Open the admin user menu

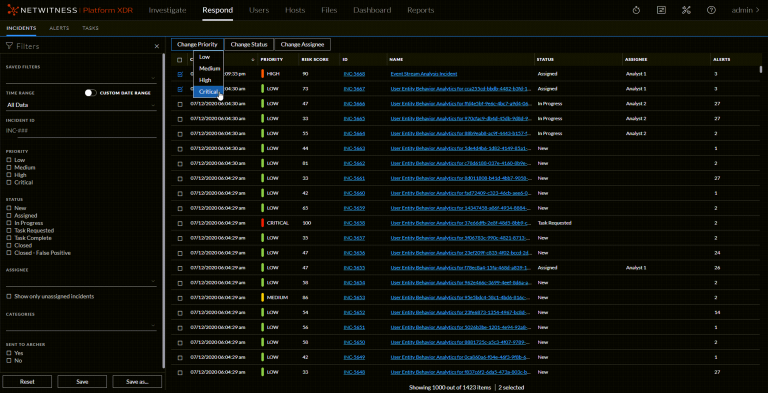coord(745,10)
